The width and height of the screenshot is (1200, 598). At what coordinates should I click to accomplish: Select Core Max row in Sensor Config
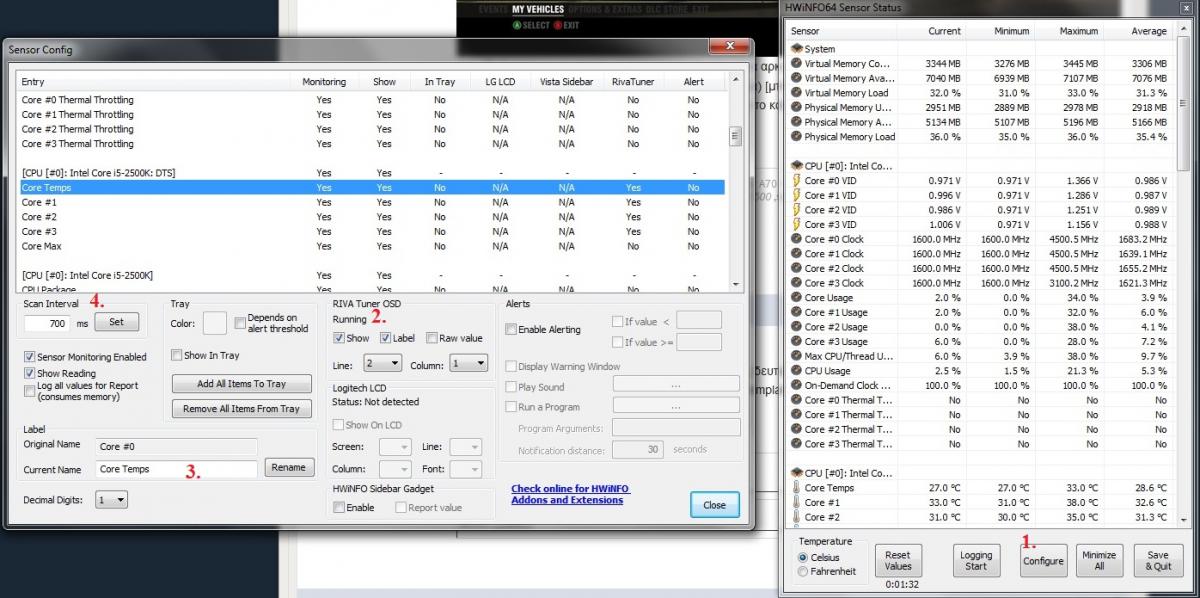(x=371, y=246)
